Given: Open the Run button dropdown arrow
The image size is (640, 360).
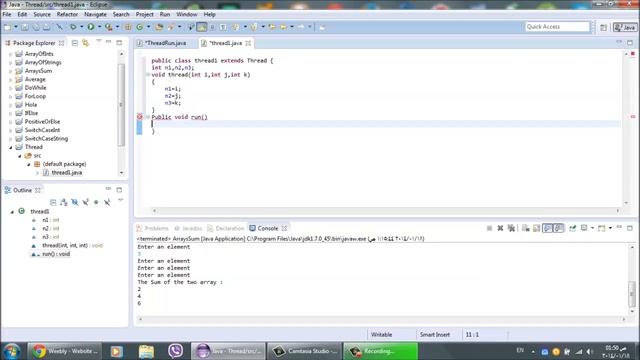Looking at the screenshot, I should coord(99,27).
